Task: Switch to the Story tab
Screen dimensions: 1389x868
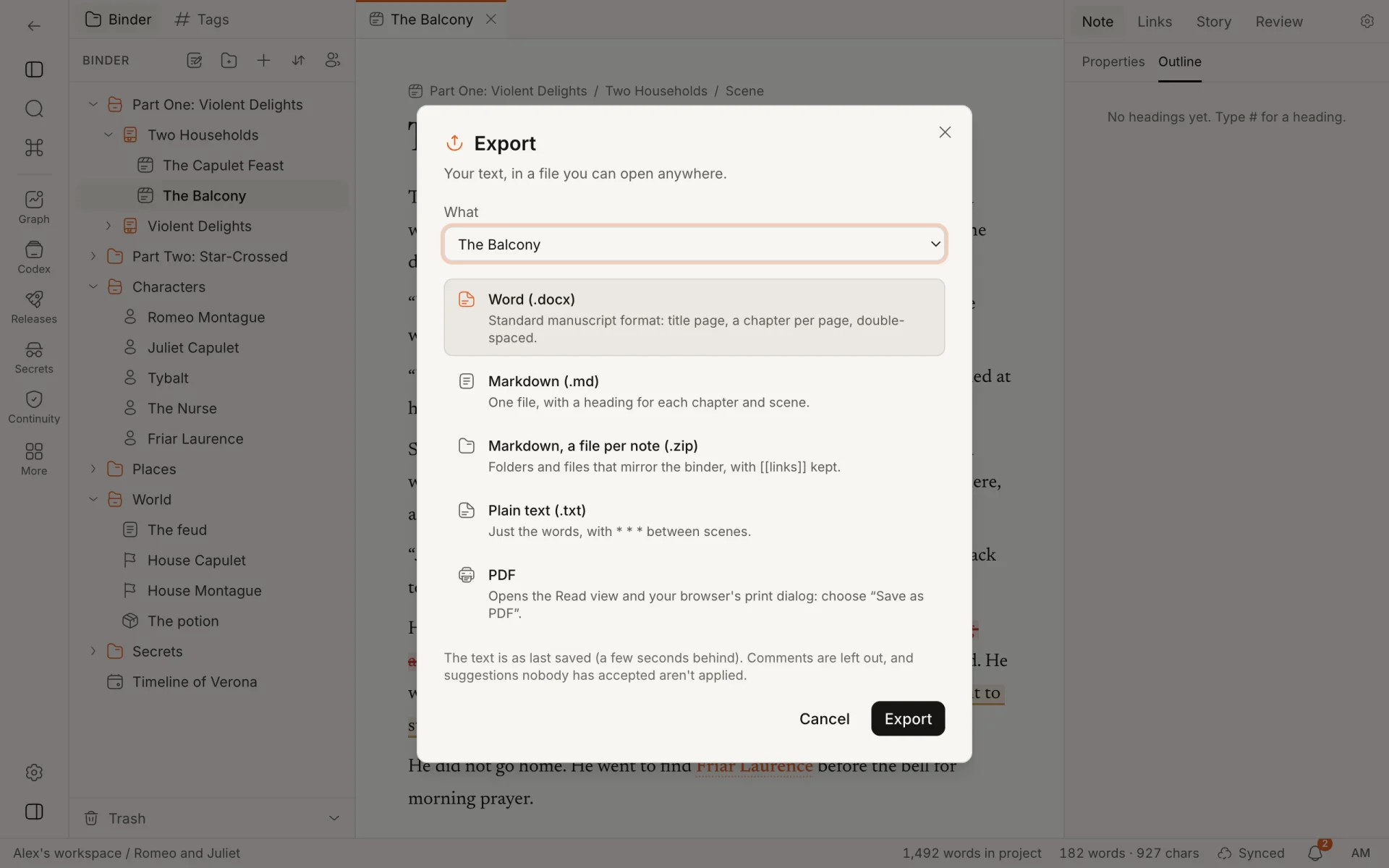Action: [x=1213, y=22]
